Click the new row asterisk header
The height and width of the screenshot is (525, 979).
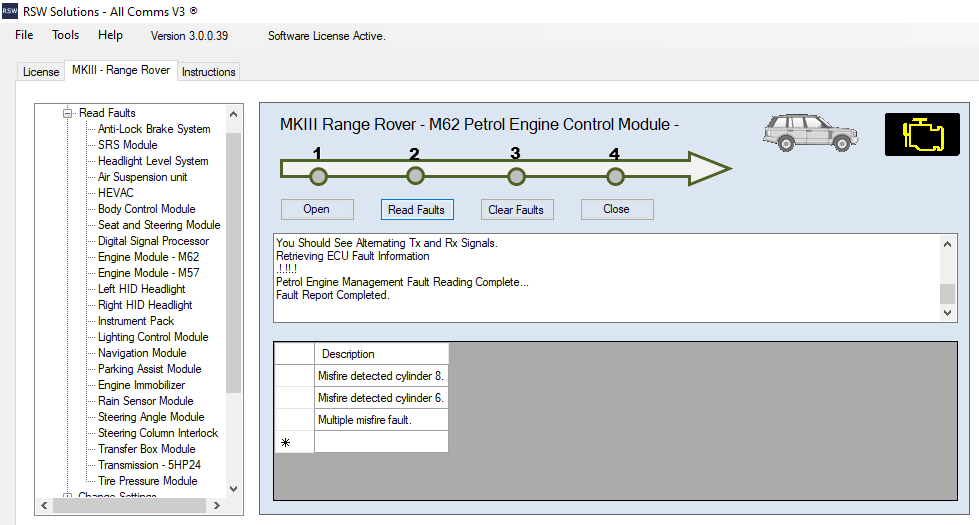[294, 442]
